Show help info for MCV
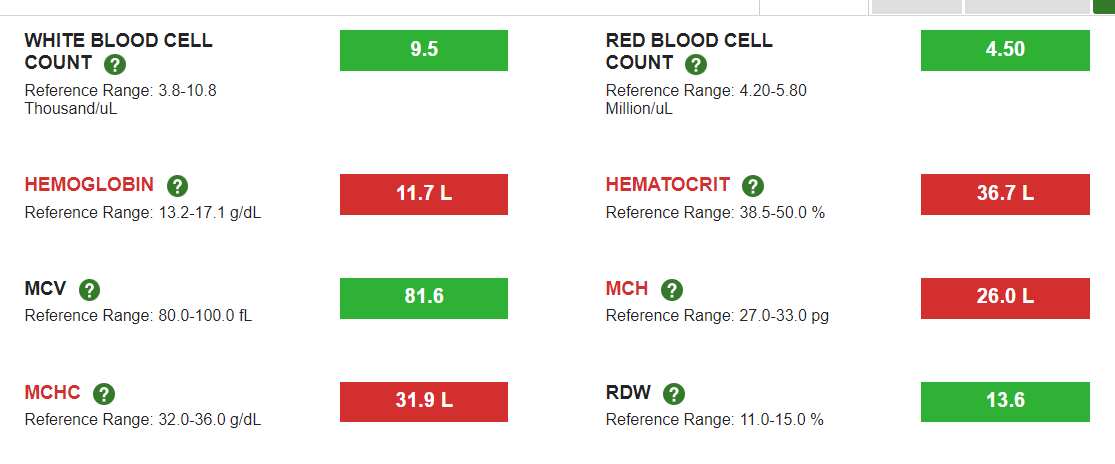Image resolution: width=1115 pixels, height=464 pixels. [89, 290]
